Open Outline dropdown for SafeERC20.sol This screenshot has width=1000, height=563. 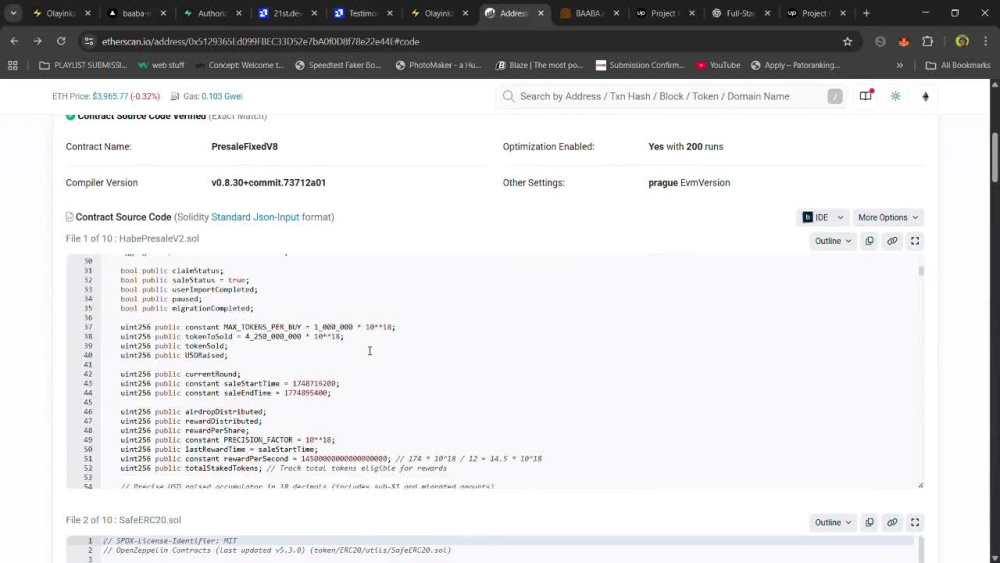click(x=832, y=522)
